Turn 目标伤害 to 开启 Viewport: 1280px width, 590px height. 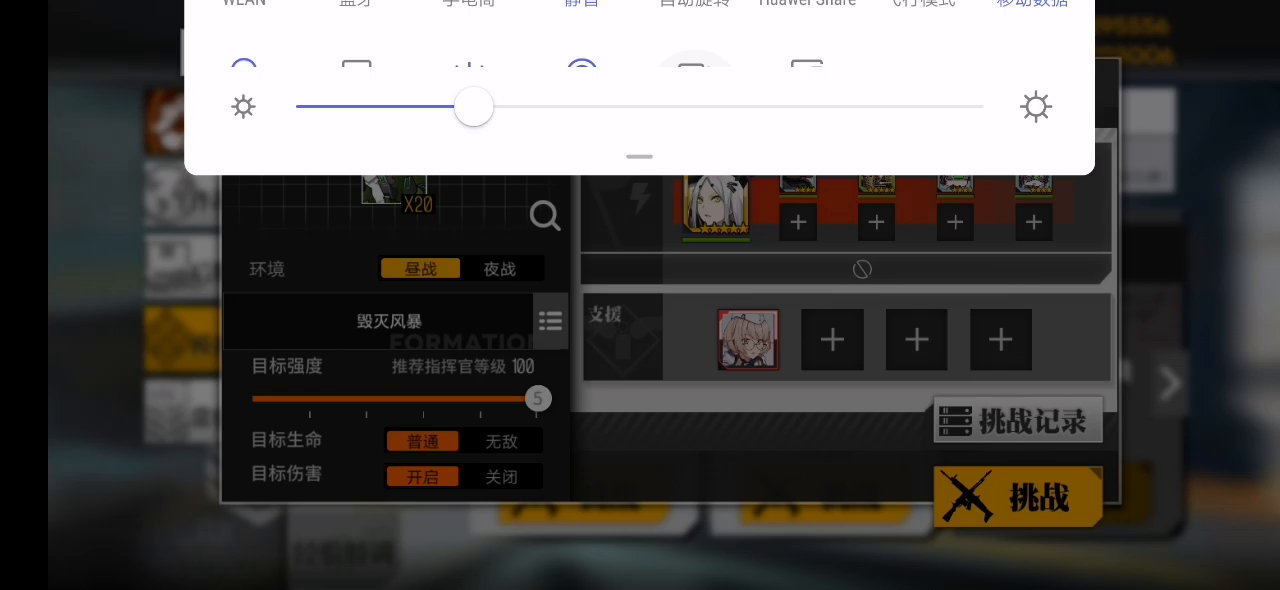pyautogui.click(x=423, y=477)
